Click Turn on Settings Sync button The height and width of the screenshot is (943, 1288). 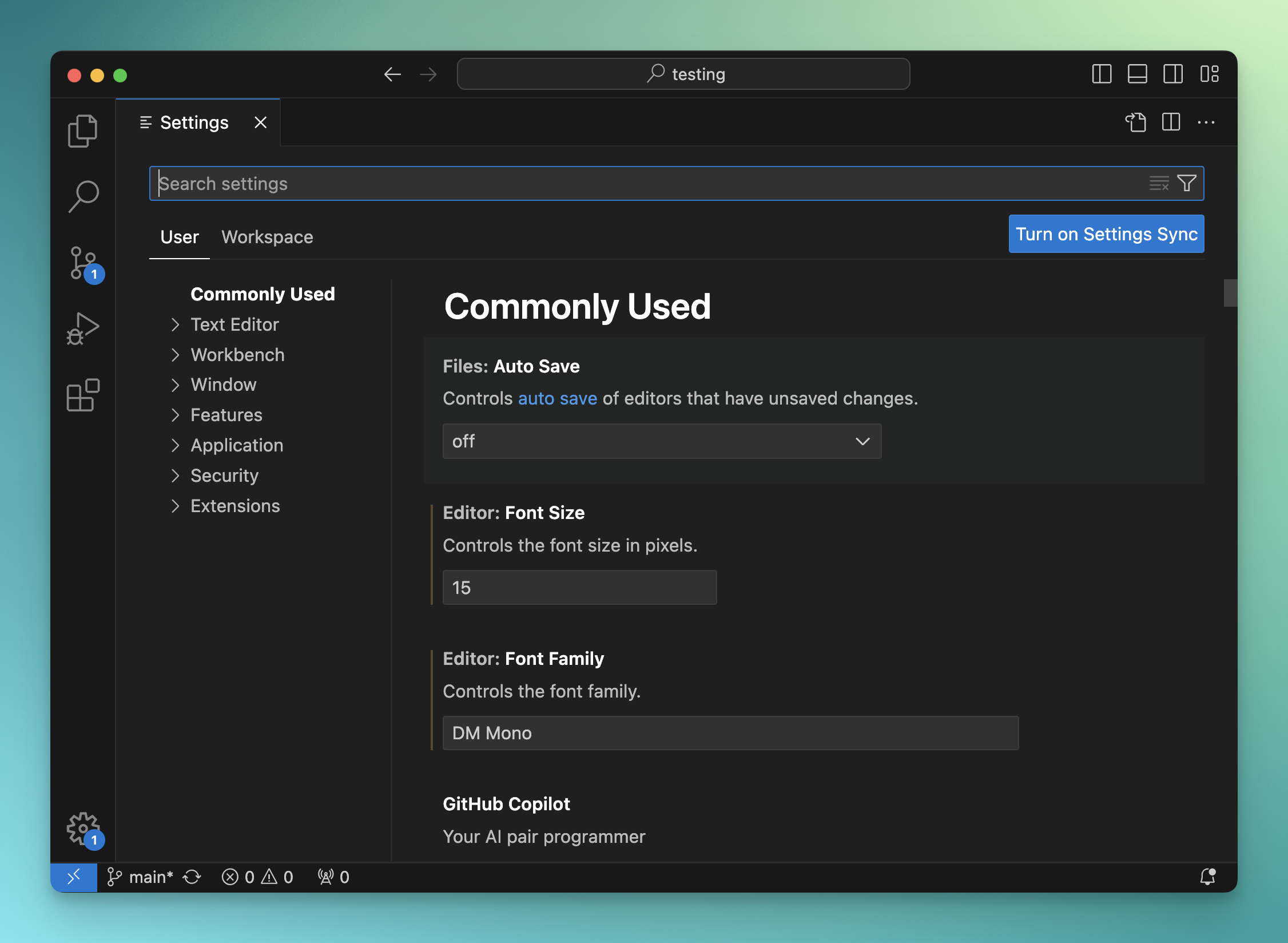(x=1106, y=234)
